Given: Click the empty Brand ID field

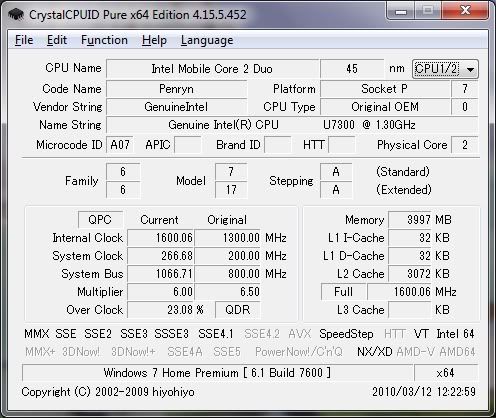Looking at the screenshot, I should 277,145.
